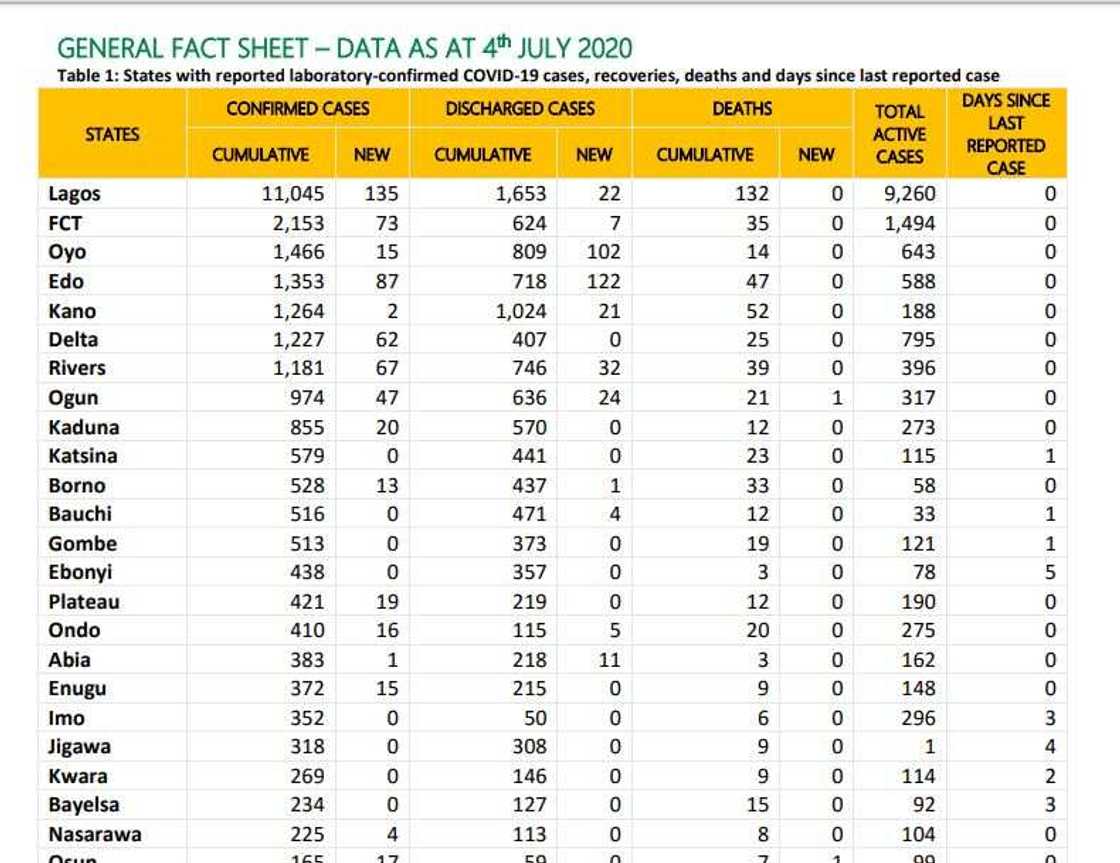Click Edo new discharged value 122

[x=603, y=282]
